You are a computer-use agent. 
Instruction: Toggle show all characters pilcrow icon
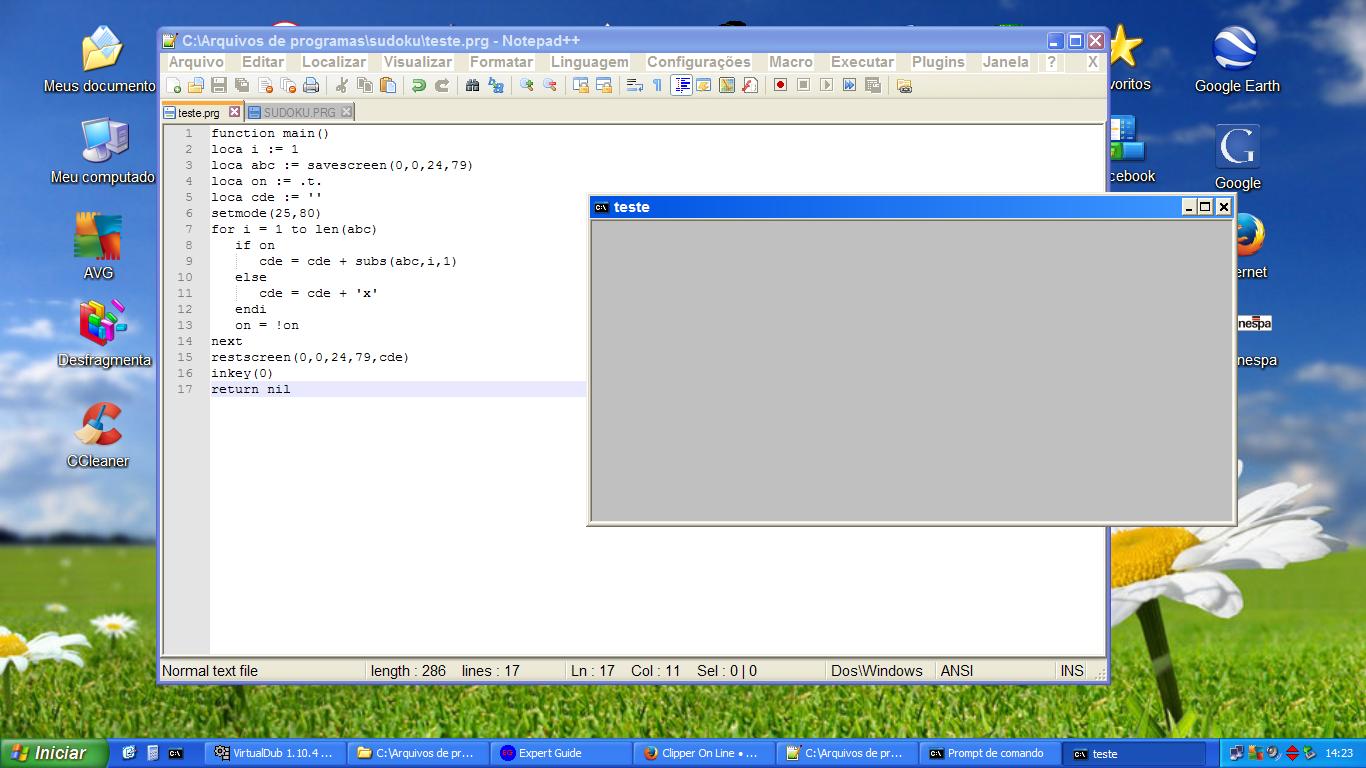(657, 86)
